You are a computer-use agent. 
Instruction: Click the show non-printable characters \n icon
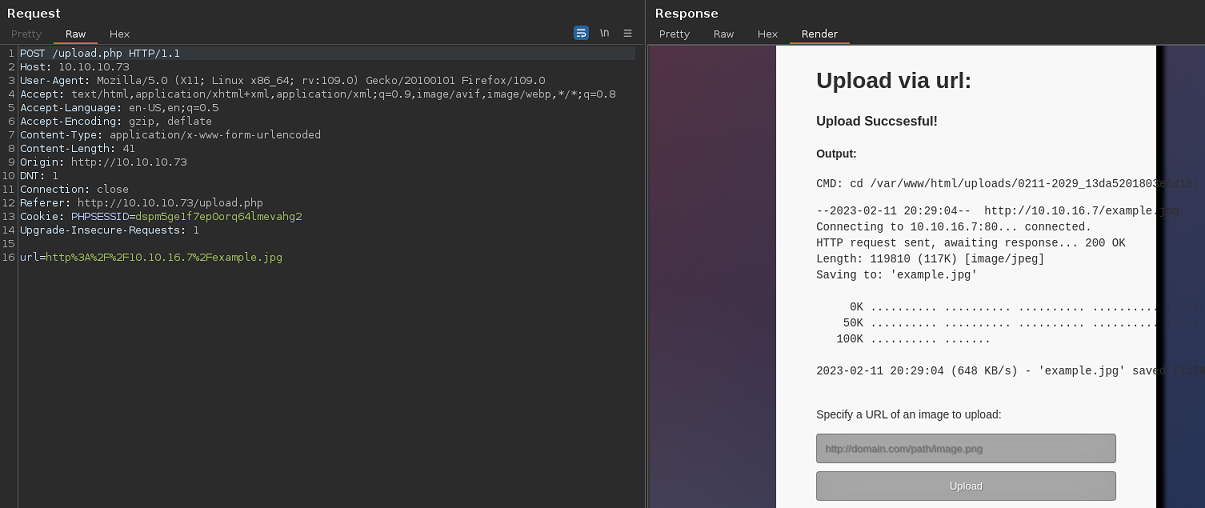click(x=605, y=33)
